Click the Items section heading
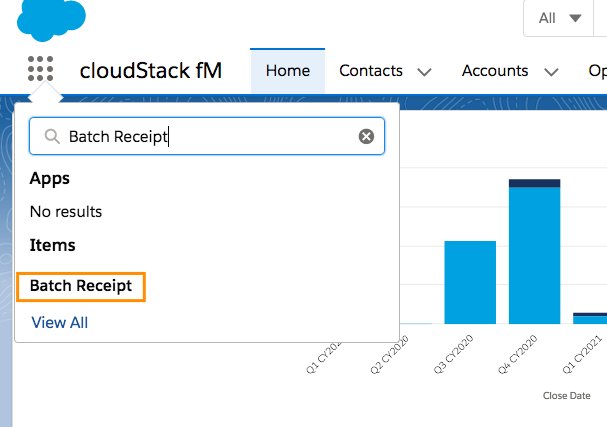This screenshot has height=427, width=607. coord(52,245)
